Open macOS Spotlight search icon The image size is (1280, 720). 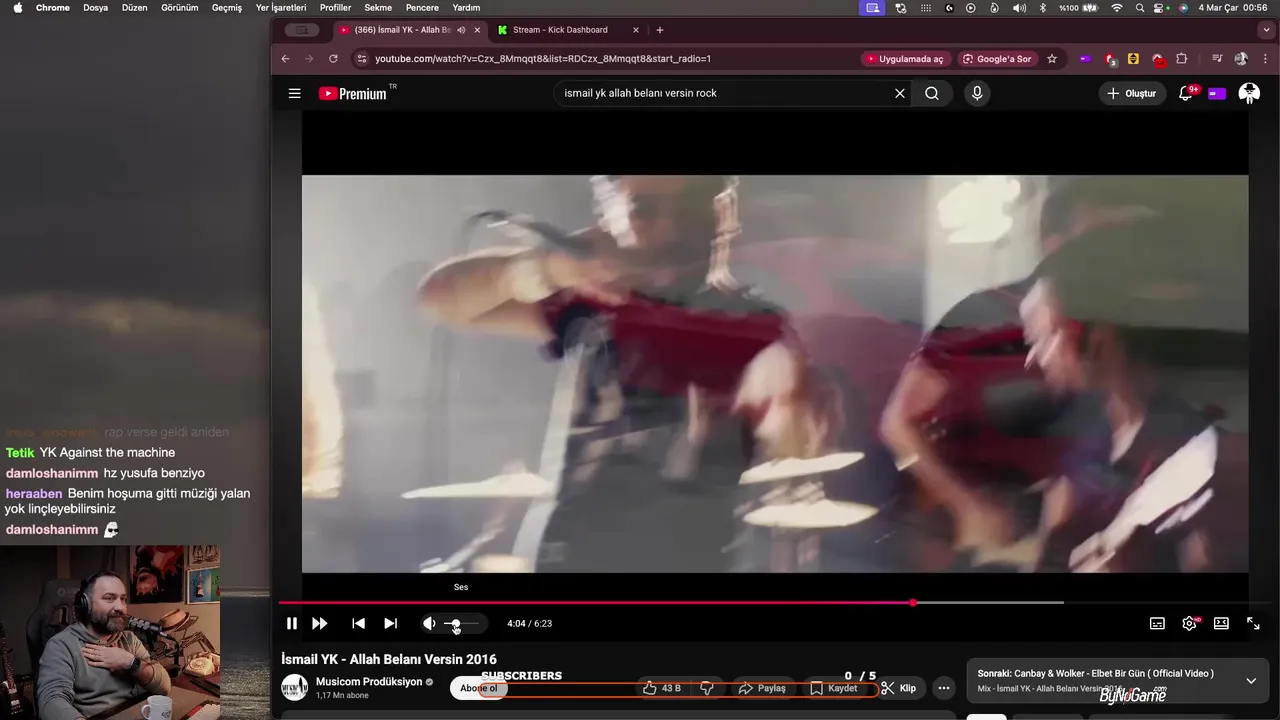[x=1140, y=7]
